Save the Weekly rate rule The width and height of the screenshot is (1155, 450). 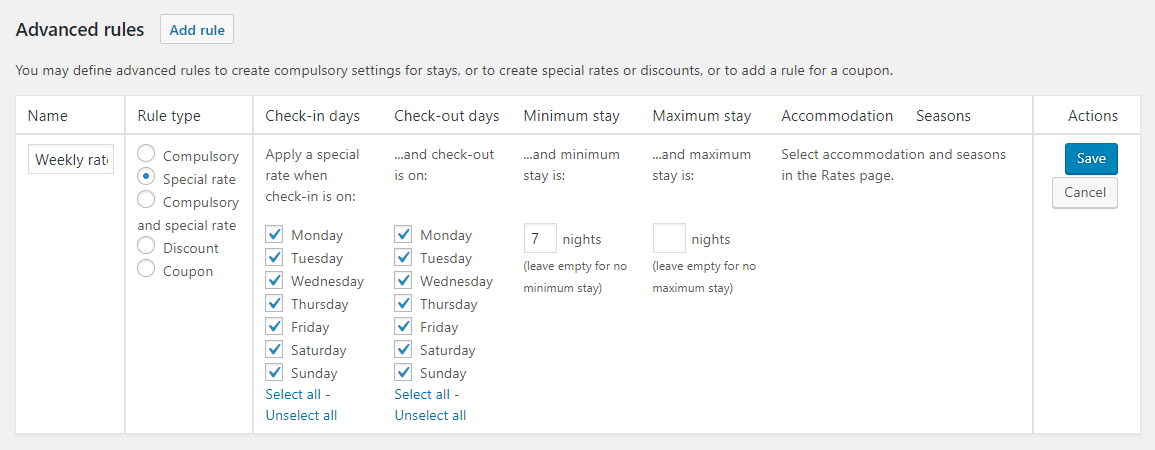tap(1091, 159)
